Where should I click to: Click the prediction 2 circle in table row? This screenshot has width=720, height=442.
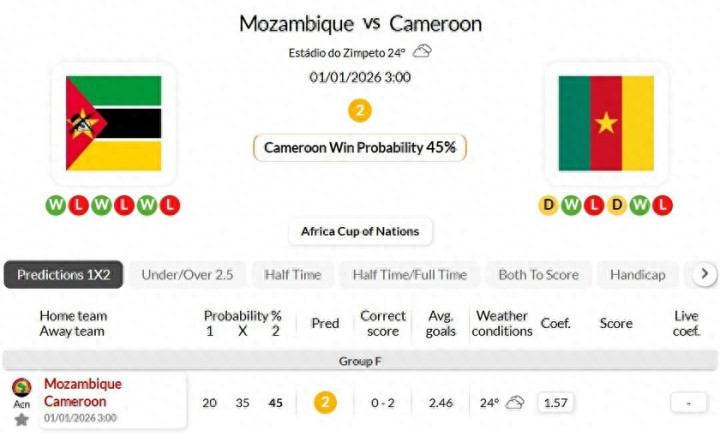[x=325, y=403]
